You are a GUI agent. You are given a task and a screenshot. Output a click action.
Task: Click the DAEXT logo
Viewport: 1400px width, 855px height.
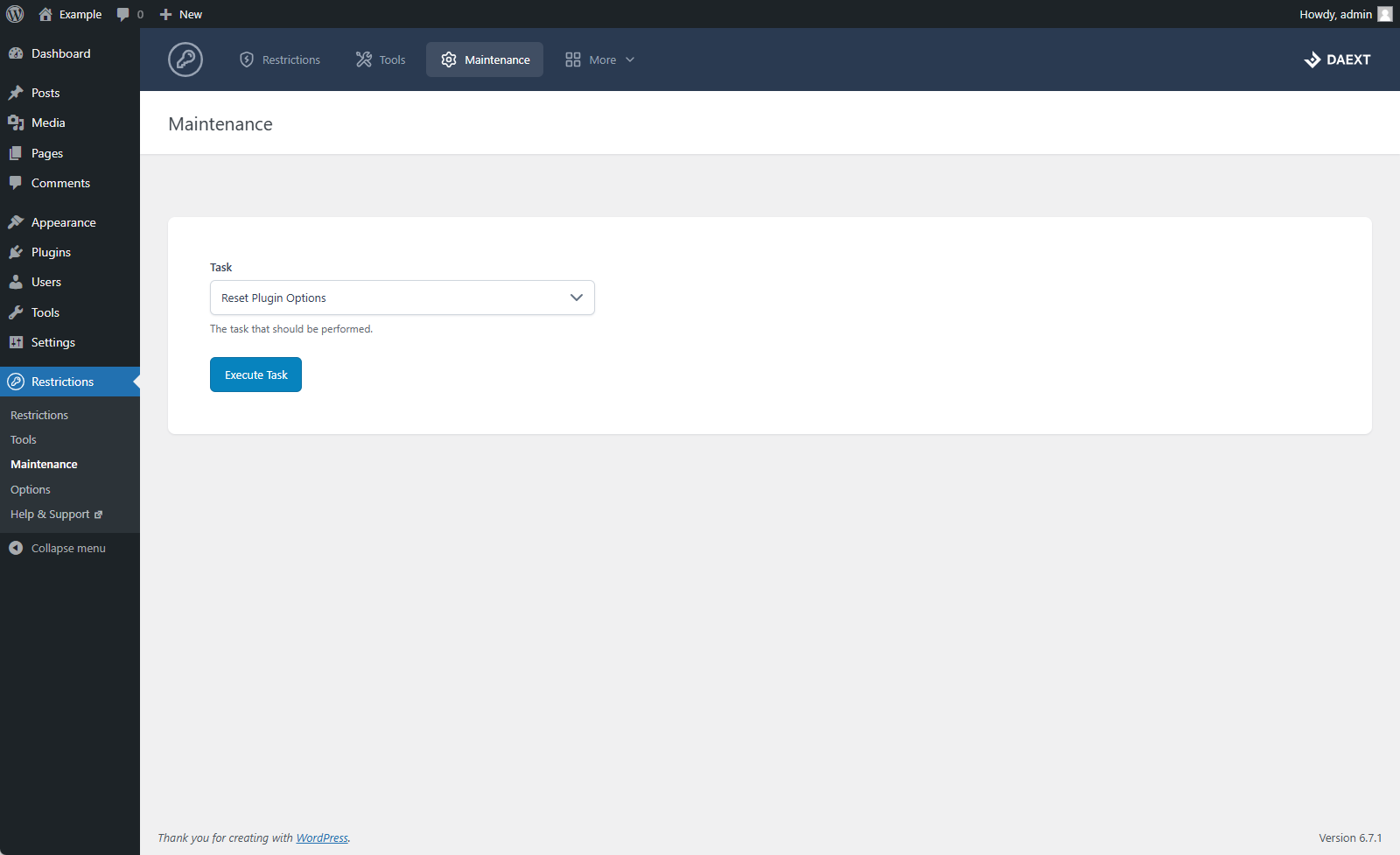click(x=1337, y=60)
